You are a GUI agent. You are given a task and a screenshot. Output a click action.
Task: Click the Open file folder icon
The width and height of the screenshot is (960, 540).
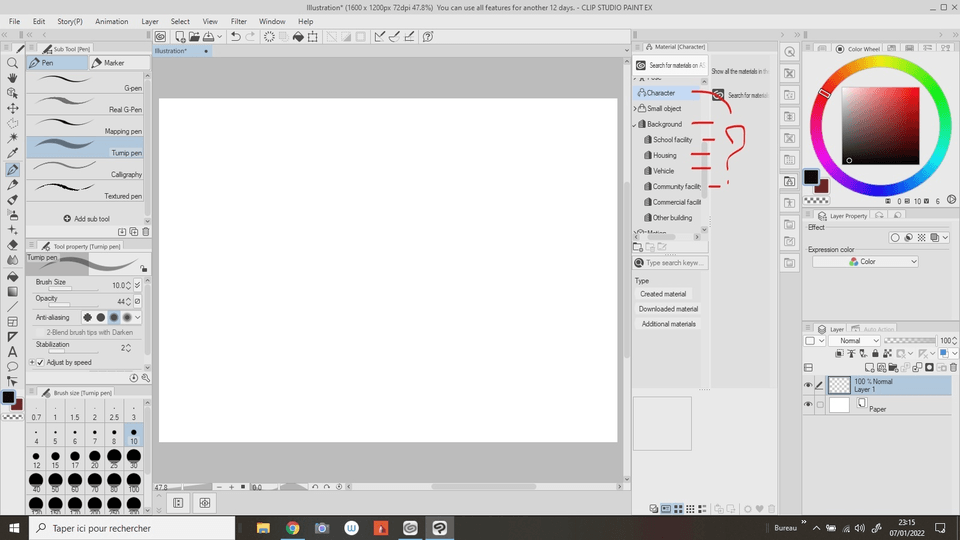coord(194,37)
